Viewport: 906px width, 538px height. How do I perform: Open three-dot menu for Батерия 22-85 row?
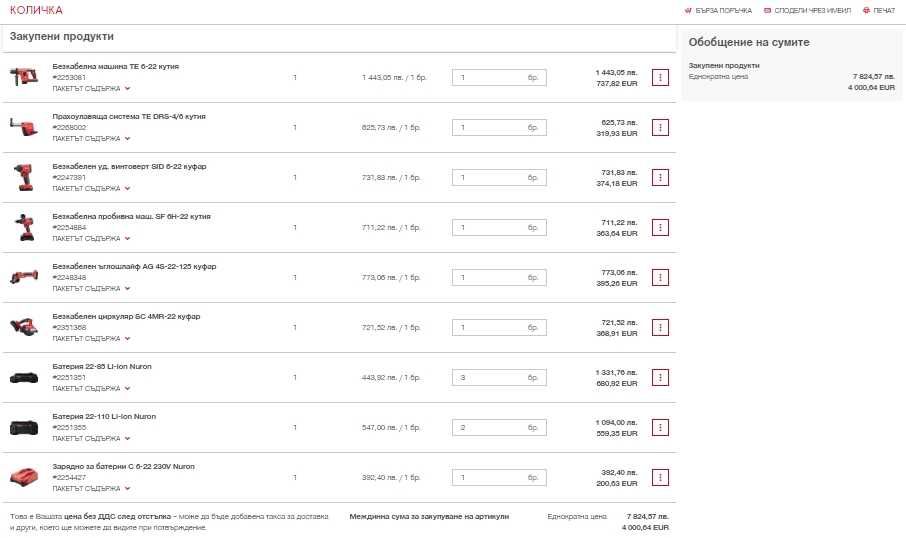pyautogui.click(x=660, y=377)
